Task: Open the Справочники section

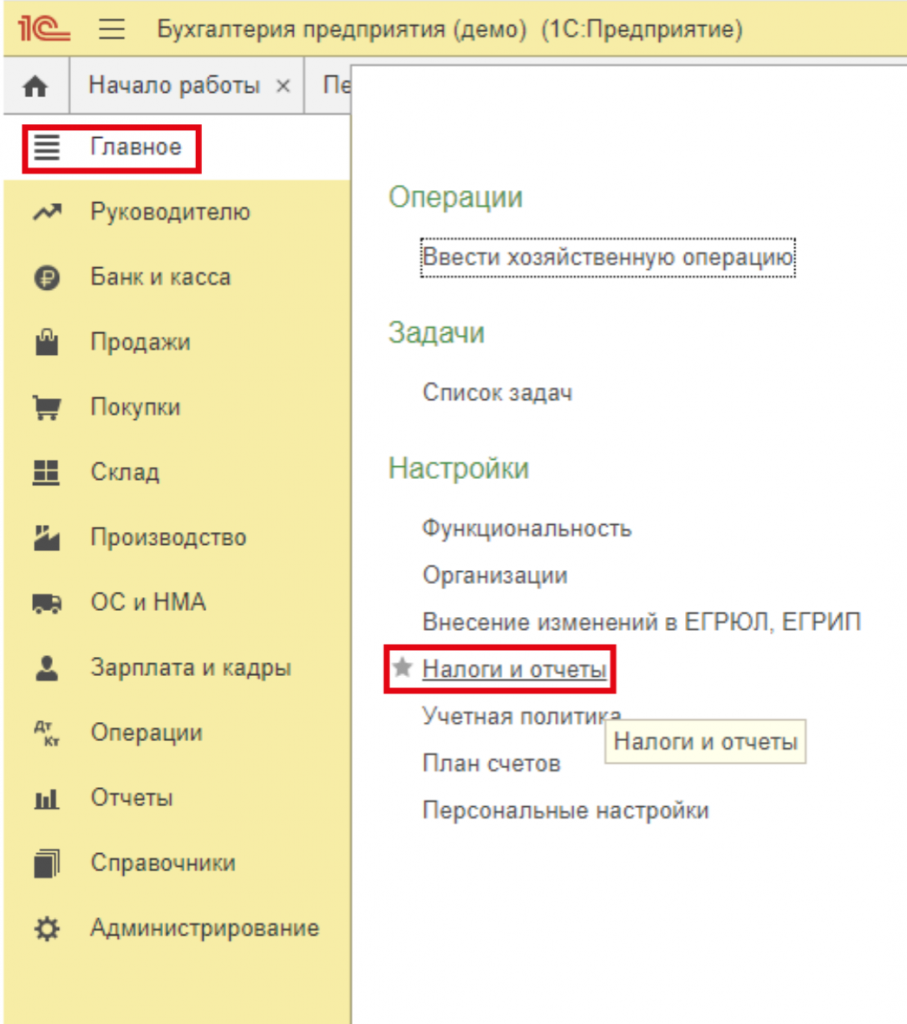Action: pyautogui.click(x=163, y=863)
